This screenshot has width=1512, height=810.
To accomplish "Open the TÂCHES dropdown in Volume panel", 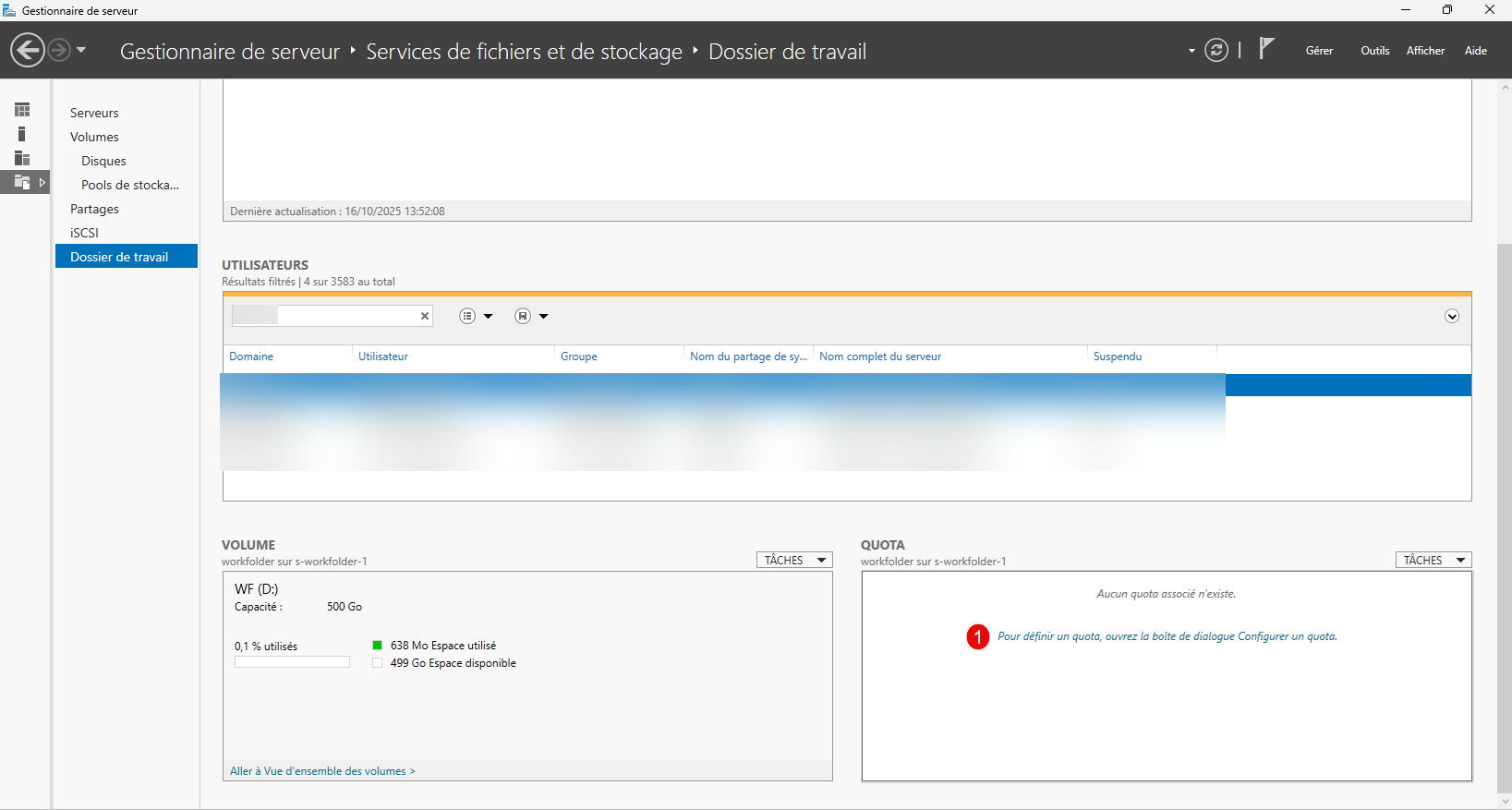I will pyautogui.click(x=794, y=561).
